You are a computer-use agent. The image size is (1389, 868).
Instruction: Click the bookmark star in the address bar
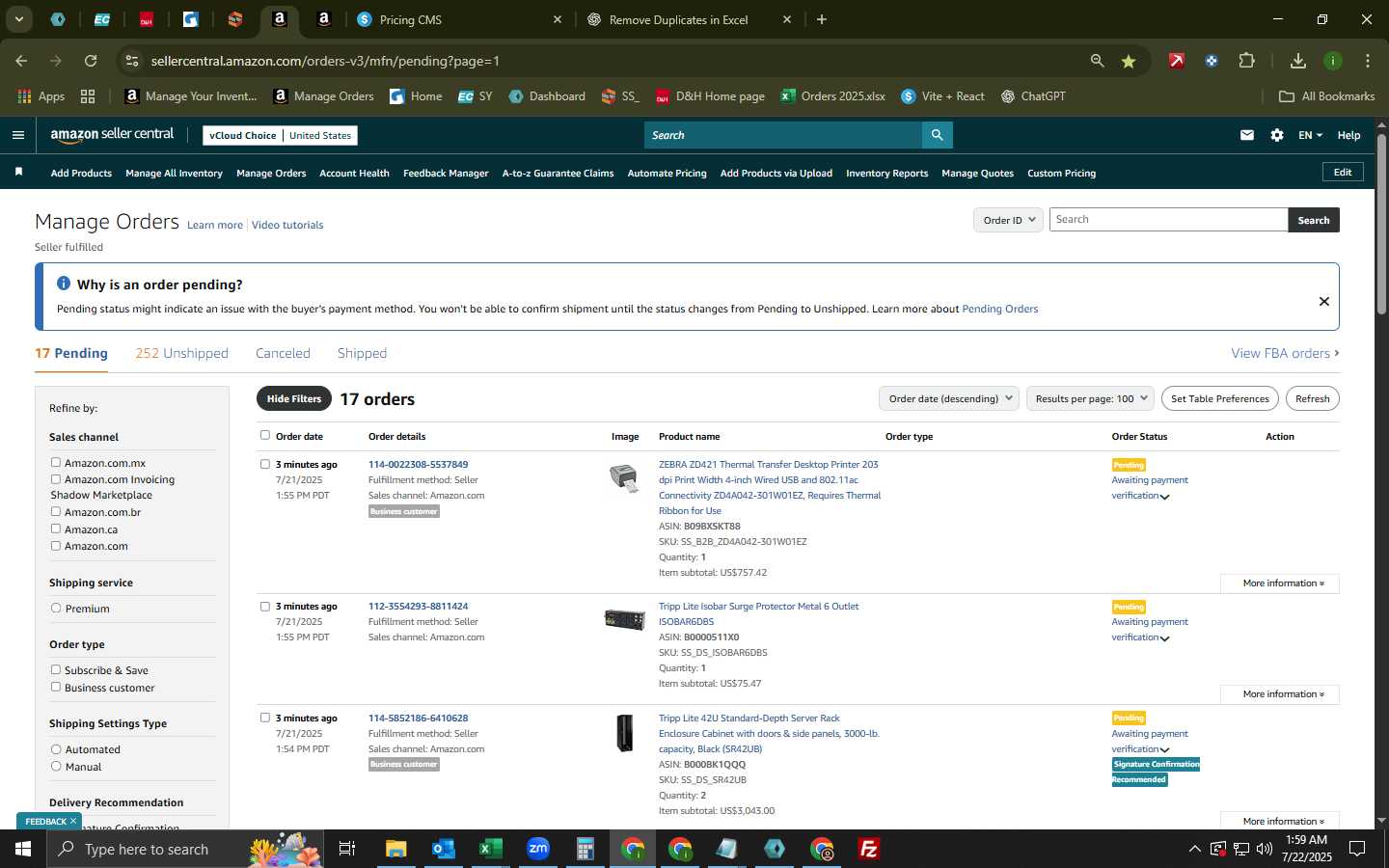[x=1129, y=61]
